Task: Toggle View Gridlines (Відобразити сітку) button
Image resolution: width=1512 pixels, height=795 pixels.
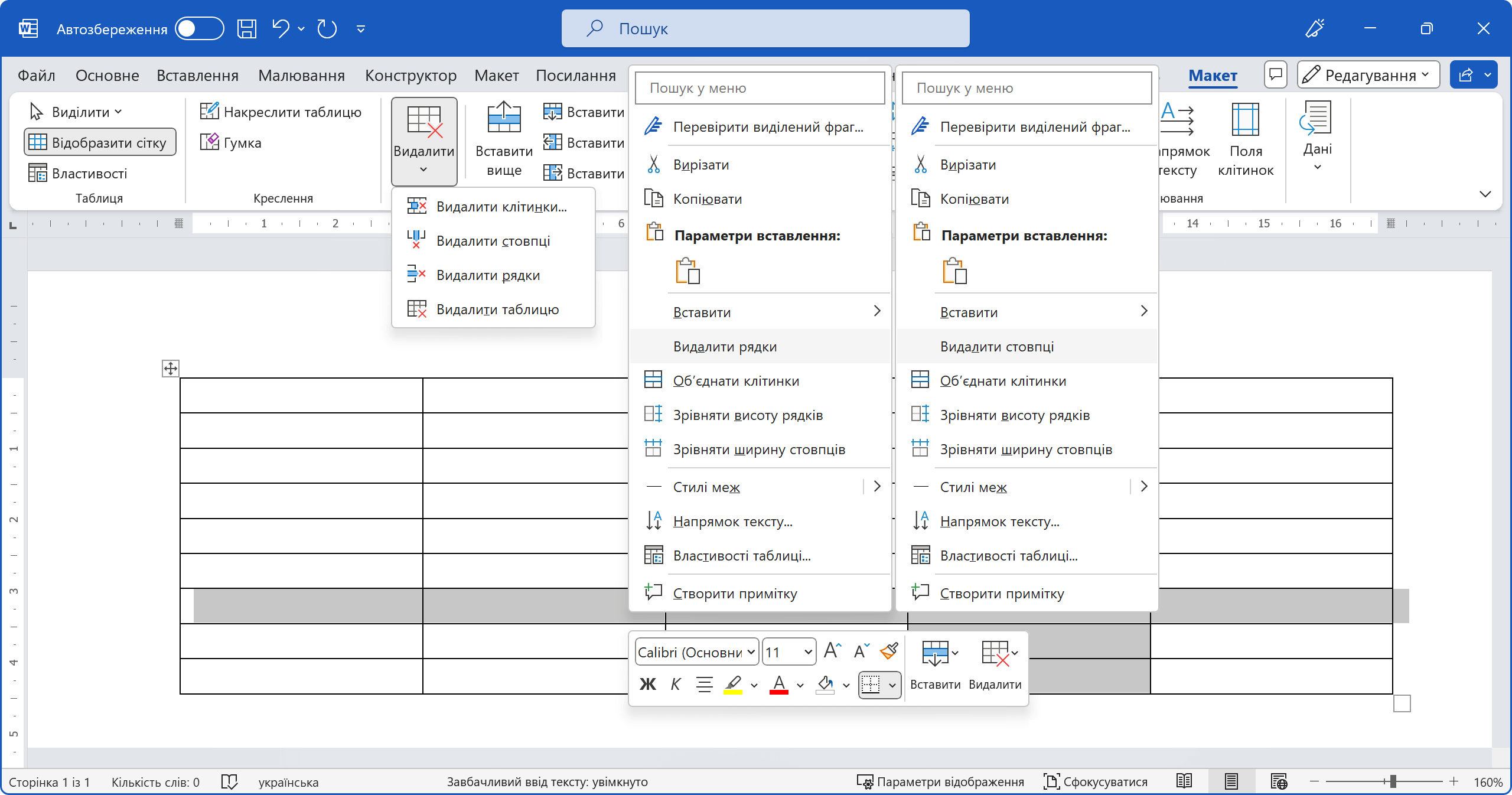Action: pyautogui.click(x=100, y=142)
